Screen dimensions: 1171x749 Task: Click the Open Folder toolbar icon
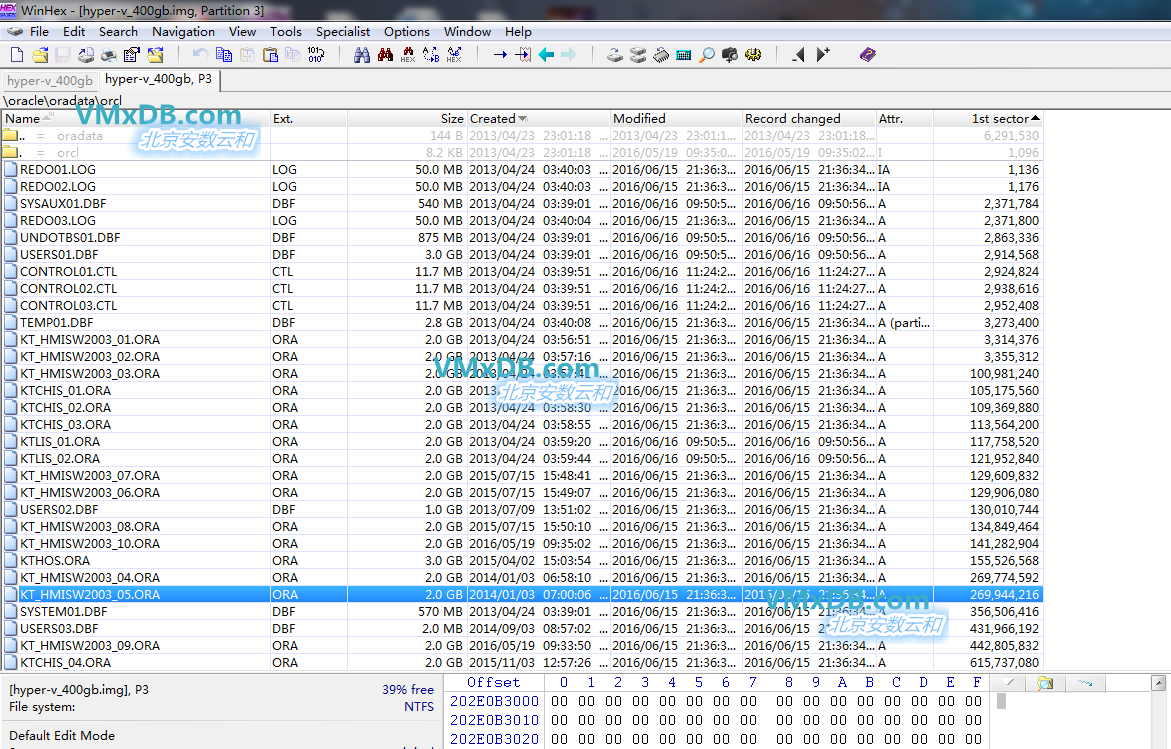pyautogui.click(x=155, y=55)
